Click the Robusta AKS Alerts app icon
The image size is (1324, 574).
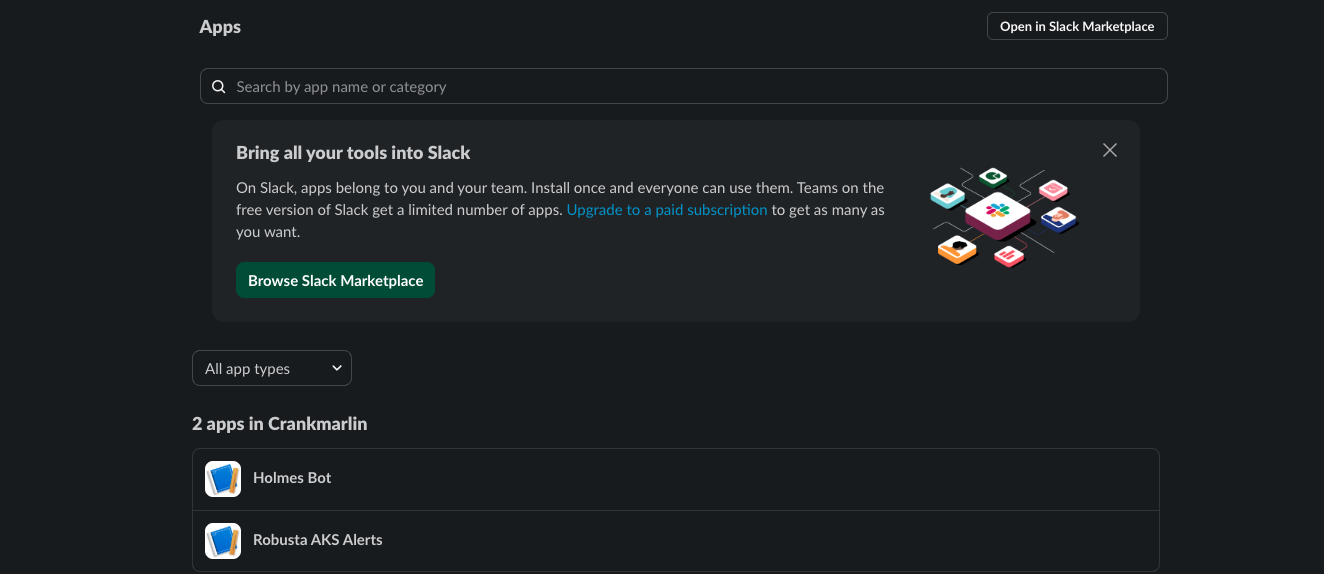pyautogui.click(x=223, y=541)
